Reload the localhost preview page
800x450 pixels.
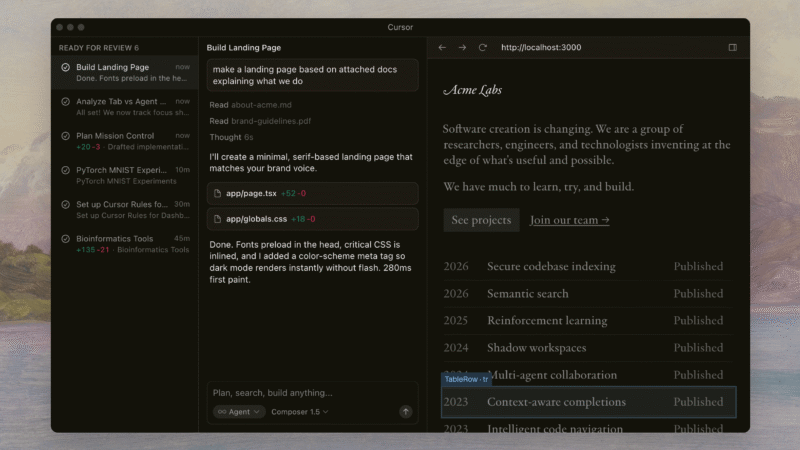[482, 47]
